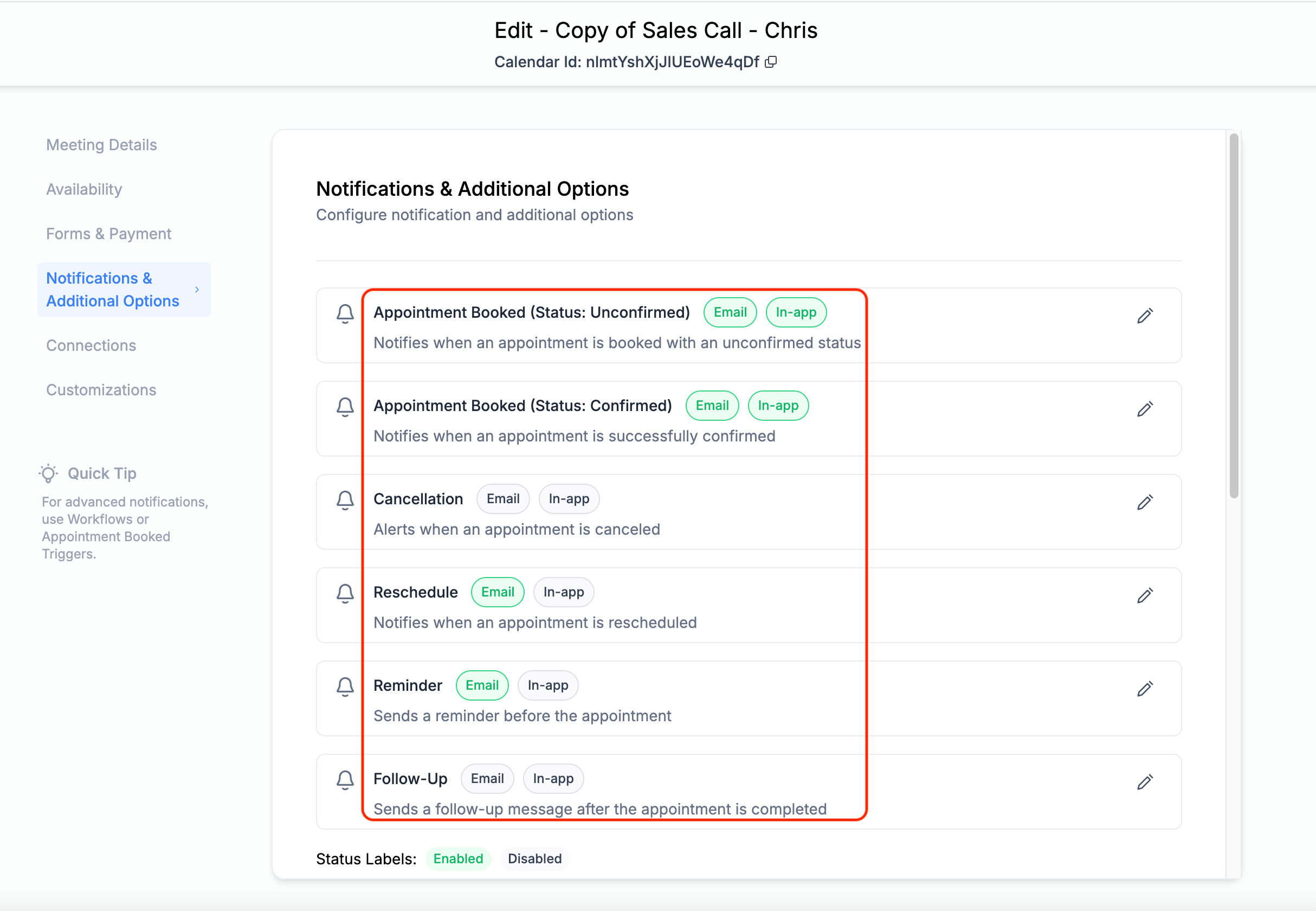Viewport: 1316px width, 911px height.
Task: Disable Status Labels
Action: pyautogui.click(x=534, y=858)
